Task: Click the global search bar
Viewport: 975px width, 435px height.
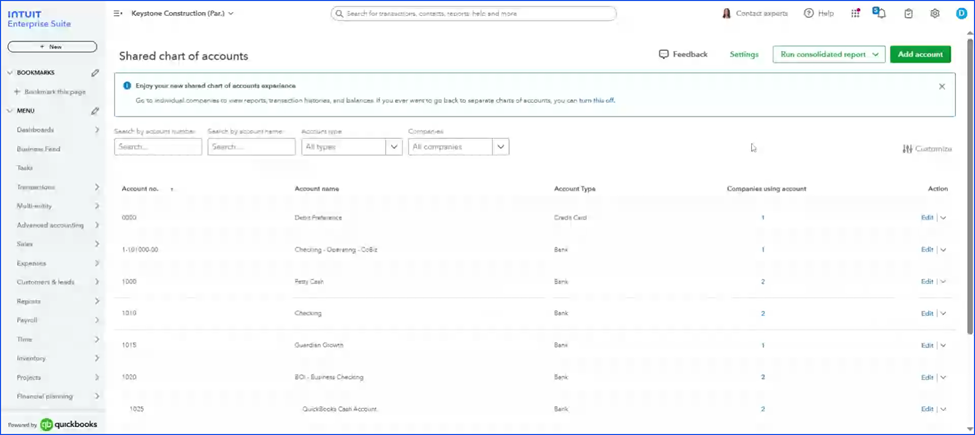Action: [x=474, y=13]
